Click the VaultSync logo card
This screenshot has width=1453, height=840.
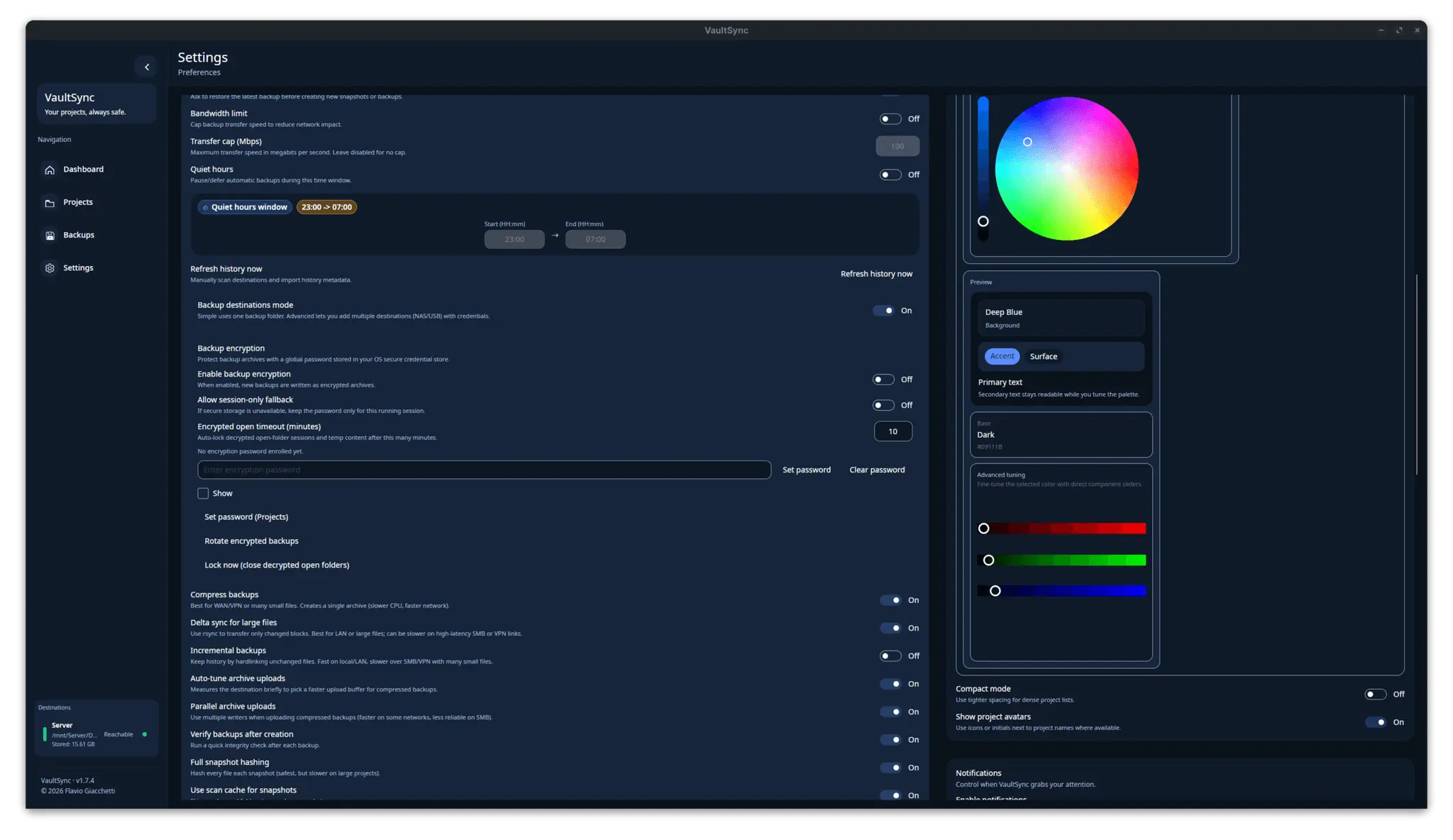(96, 104)
